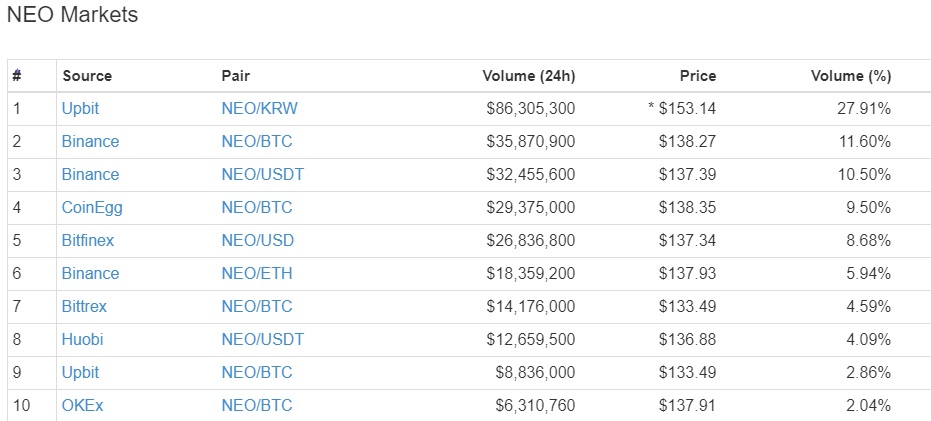Viewport: 931px width, 421px height.
Task: Open the Huobi source link
Action: tap(83, 339)
